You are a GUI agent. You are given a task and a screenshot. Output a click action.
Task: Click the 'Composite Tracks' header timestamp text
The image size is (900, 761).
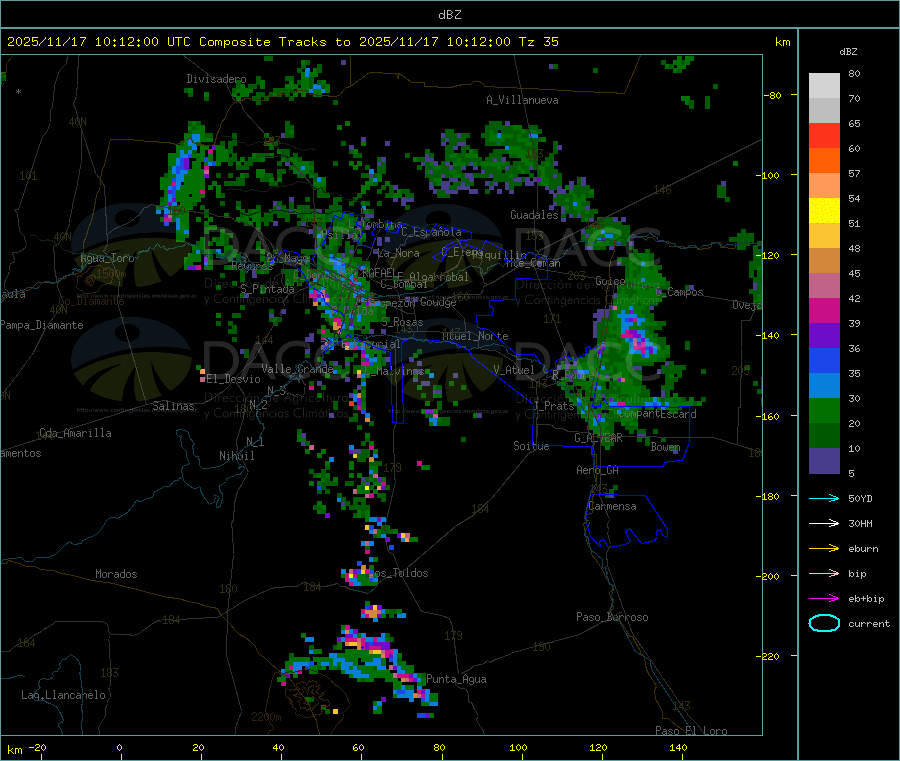pos(282,42)
